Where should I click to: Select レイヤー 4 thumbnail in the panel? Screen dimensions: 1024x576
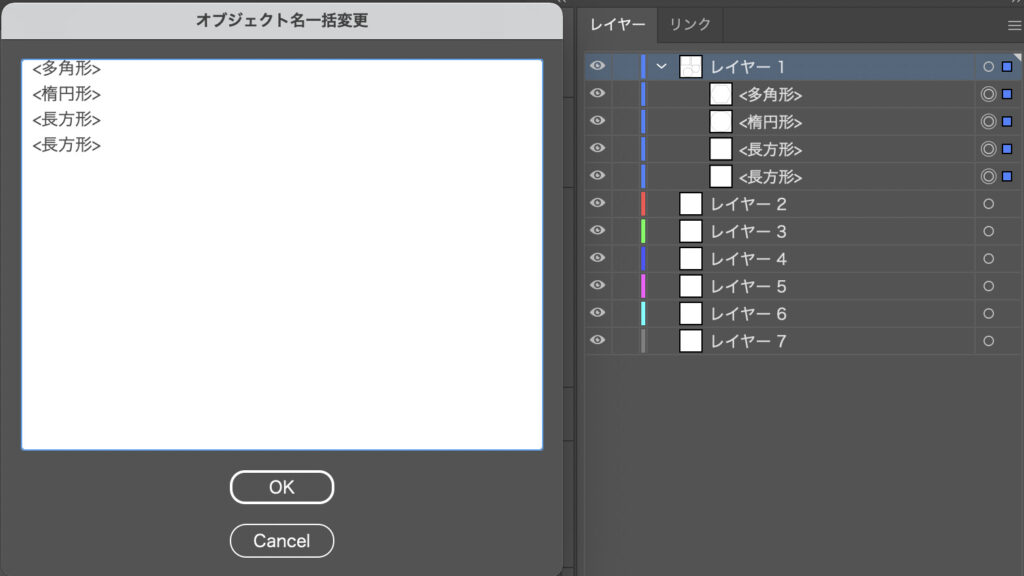coord(691,259)
